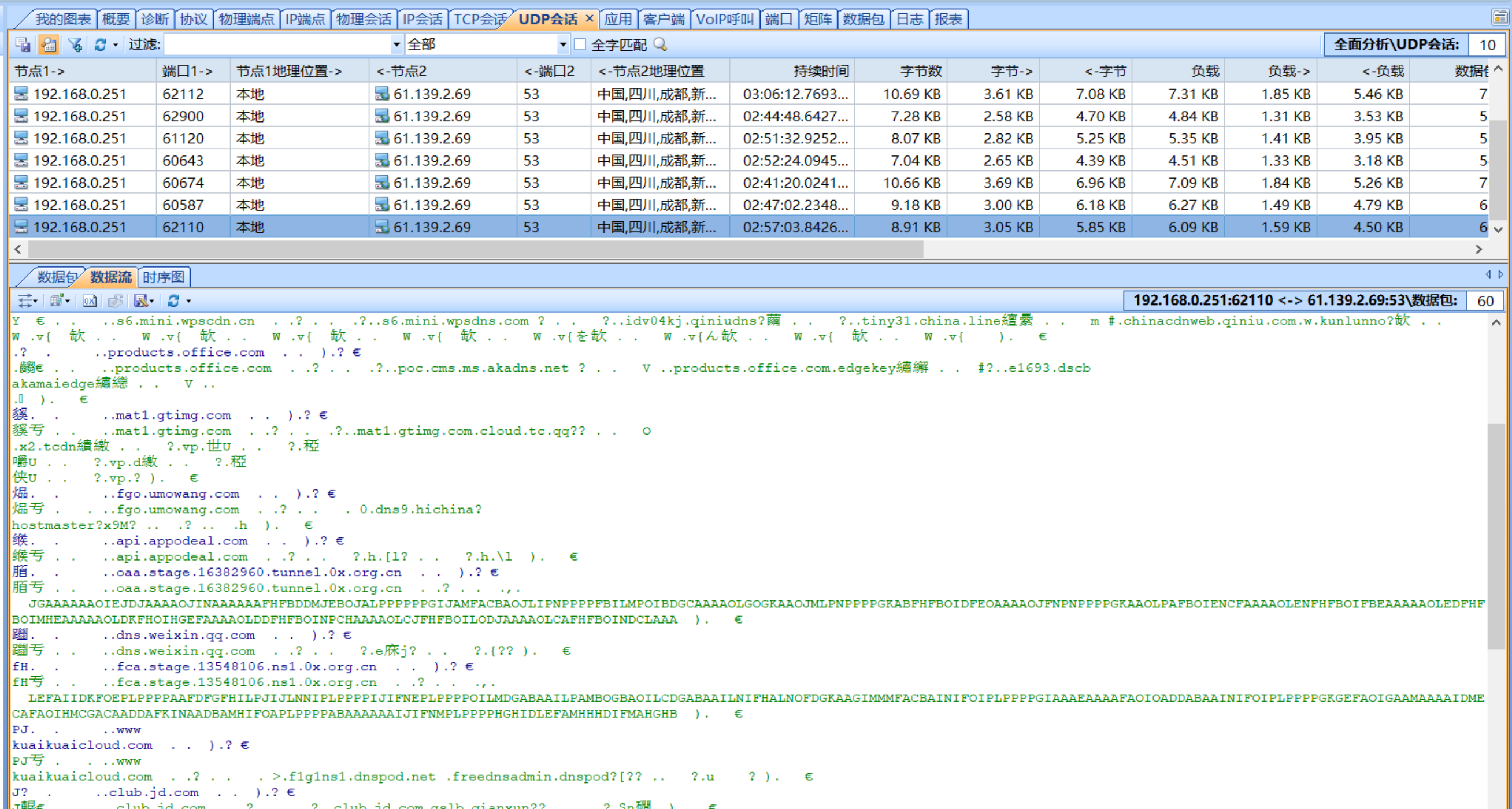The image size is (1512, 809).
Task: Expand the 过滤 filter text combo box arrow
Action: [396, 44]
